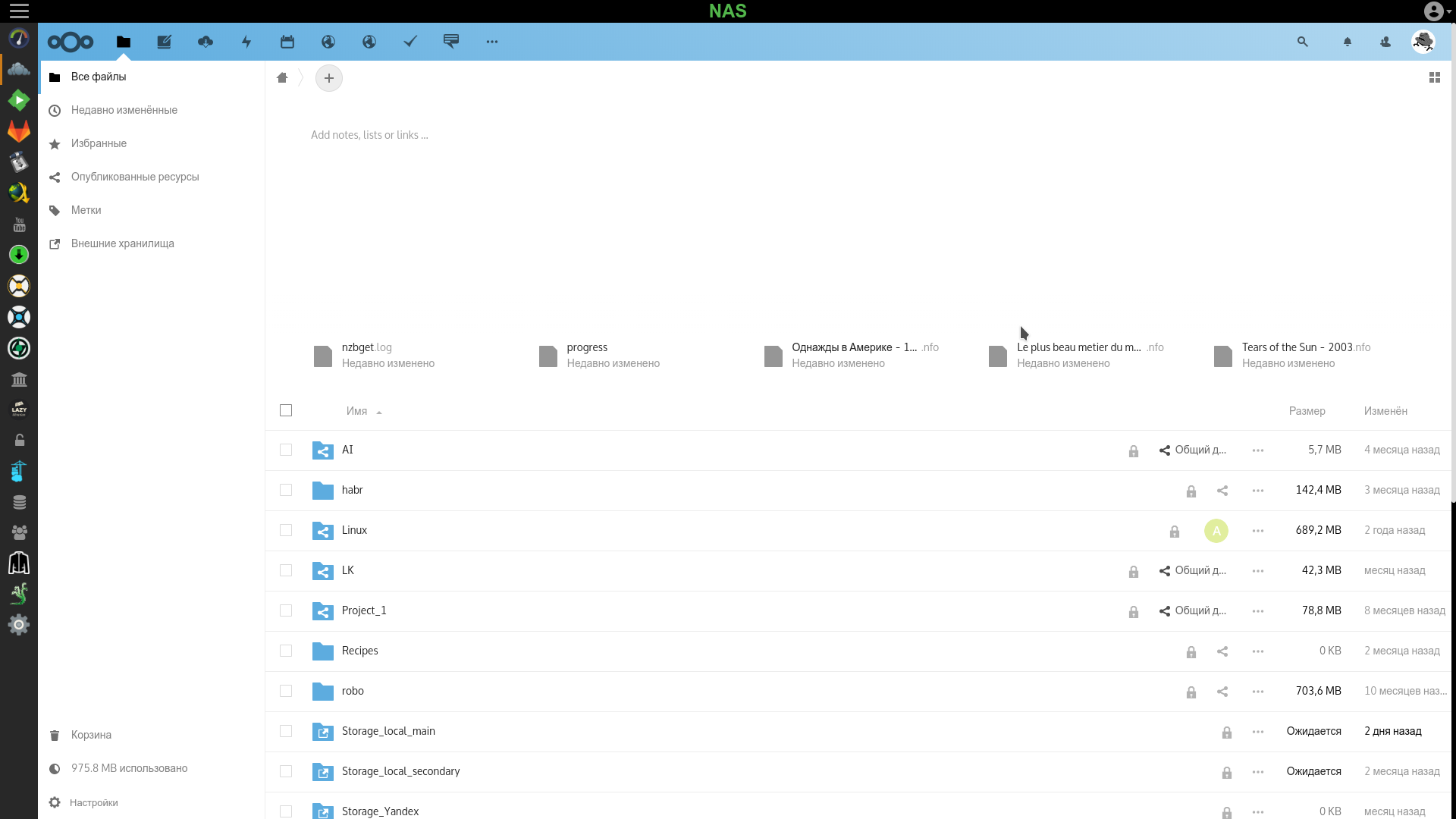The width and height of the screenshot is (1456, 819).
Task: Click the A avatar share on Linux row
Action: (1216, 531)
